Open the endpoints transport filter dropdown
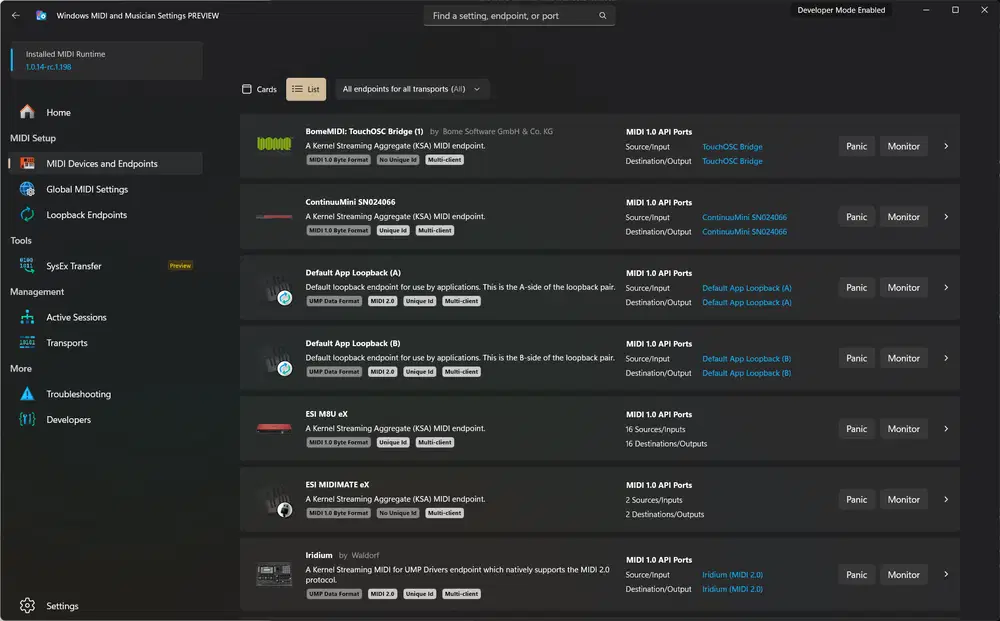This screenshot has width=1000, height=621. (412, 89)
